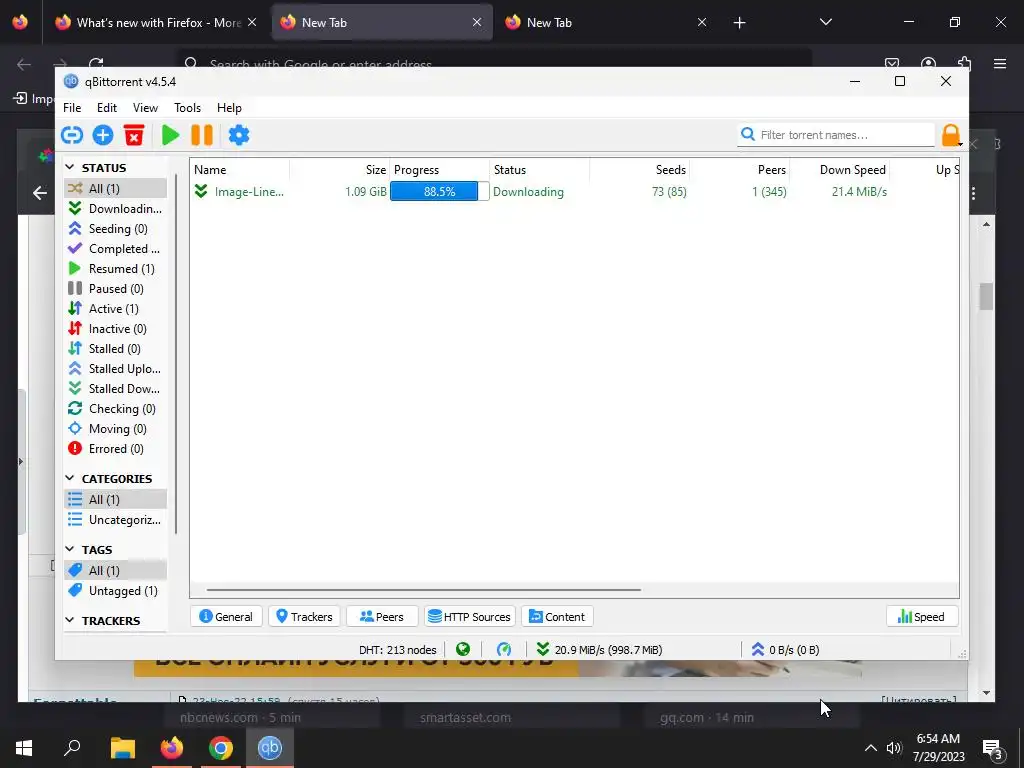
Task: Select Uncategorized category filter
Action: (116, 520)
